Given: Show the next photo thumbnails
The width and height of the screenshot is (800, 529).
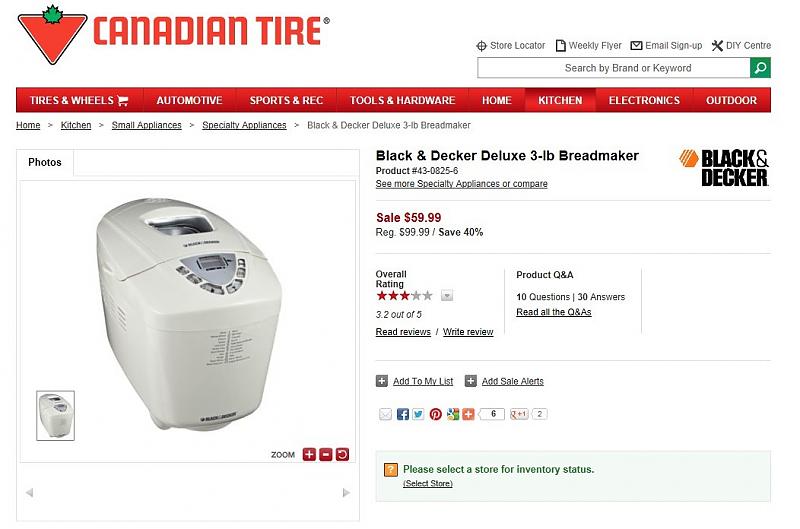Looking at the screenshot, I should pos(346,492).
